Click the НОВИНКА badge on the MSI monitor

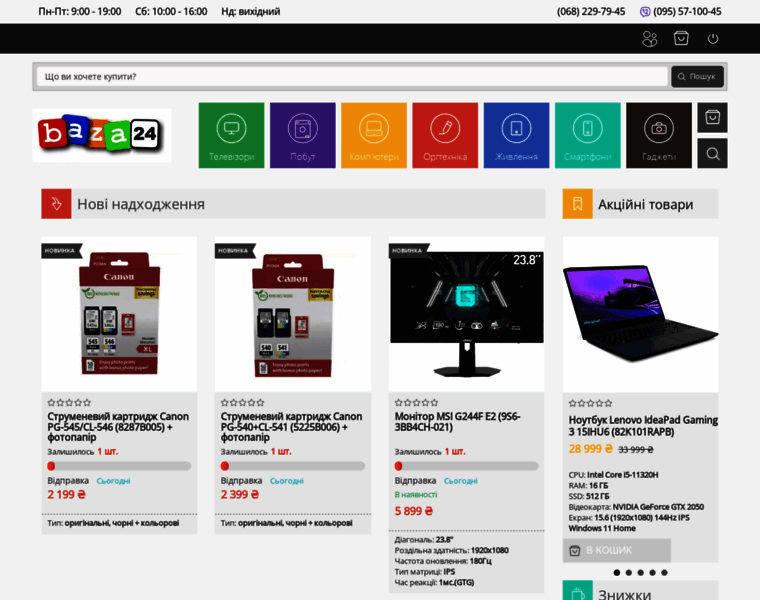[407, 251]
